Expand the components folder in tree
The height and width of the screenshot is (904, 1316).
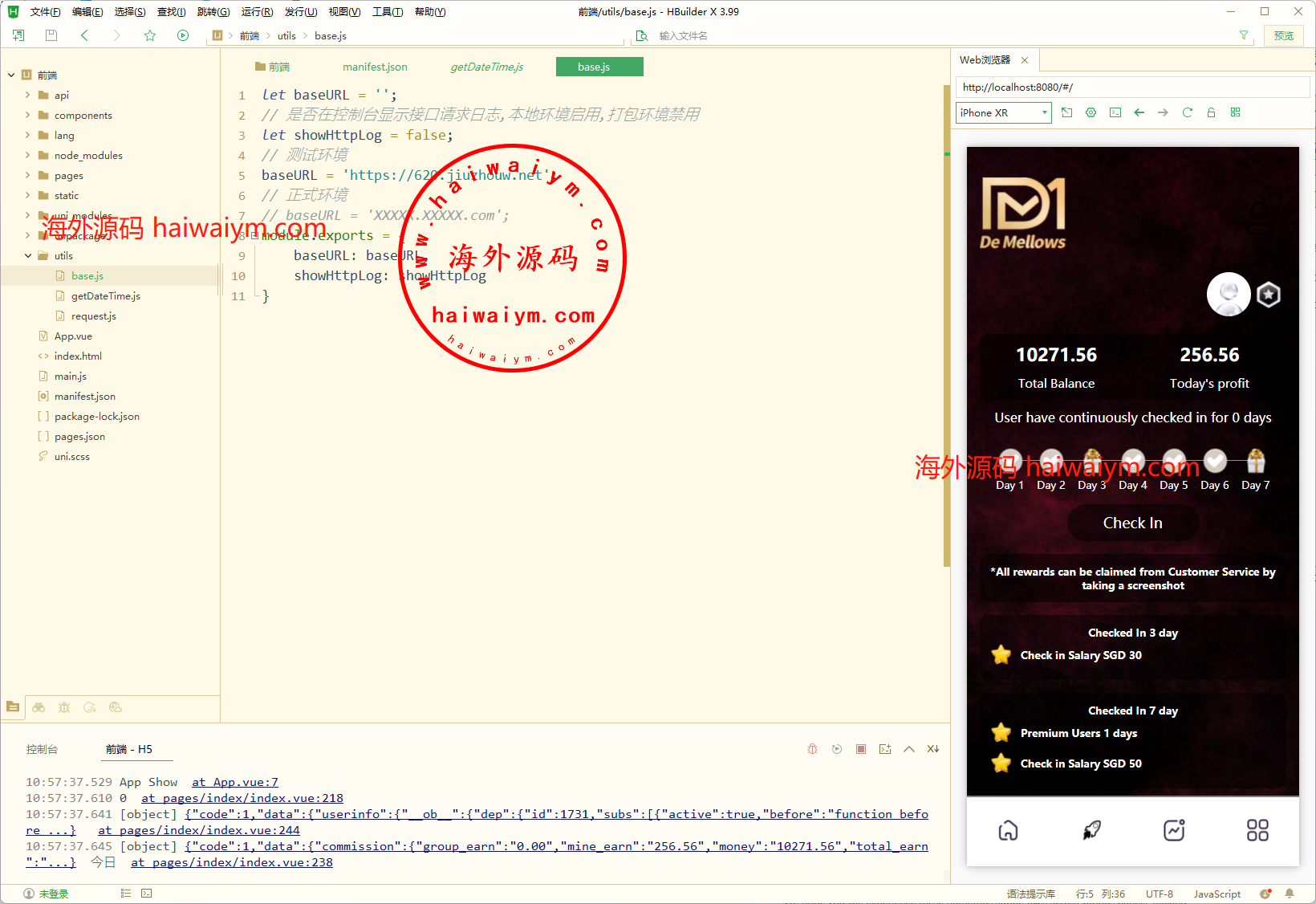28,115
